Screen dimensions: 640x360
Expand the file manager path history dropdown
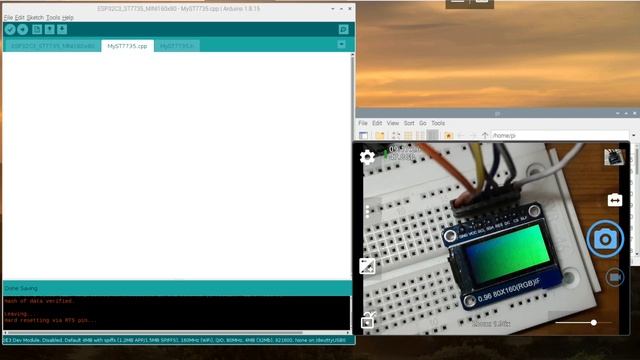pos(633,135)
